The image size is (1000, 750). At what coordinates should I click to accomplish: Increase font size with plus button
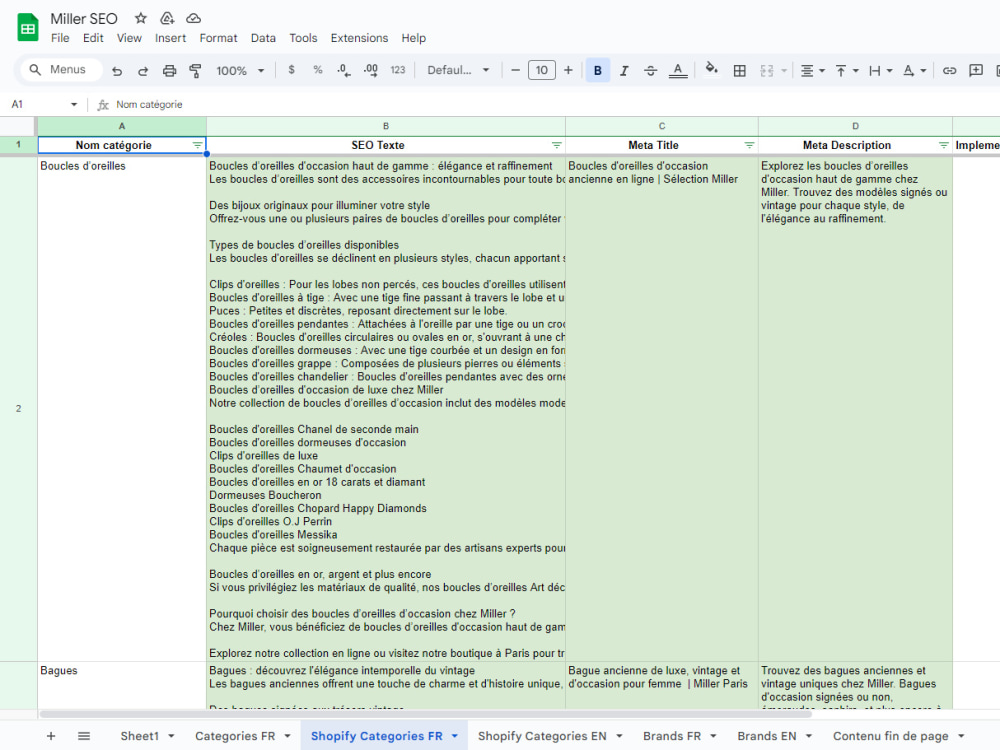(568, 70)
